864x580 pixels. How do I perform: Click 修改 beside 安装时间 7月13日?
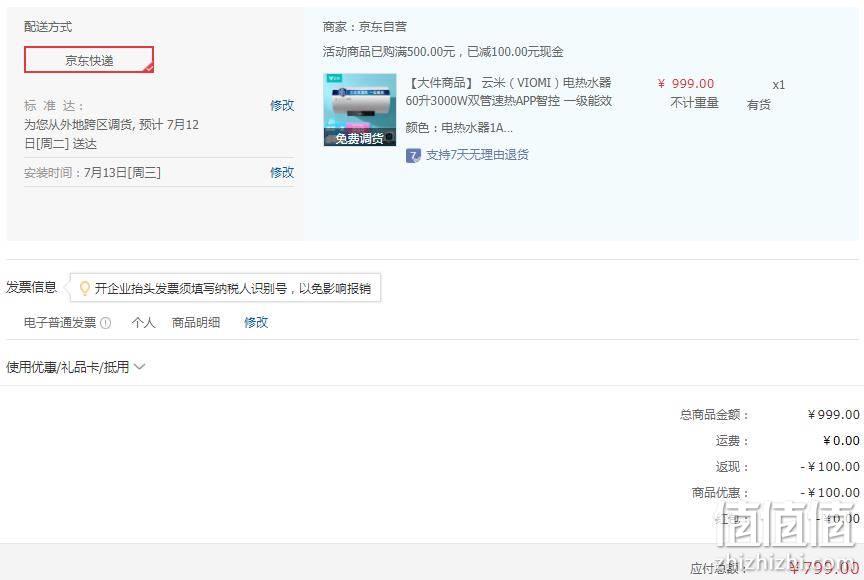tap(282, 172)
